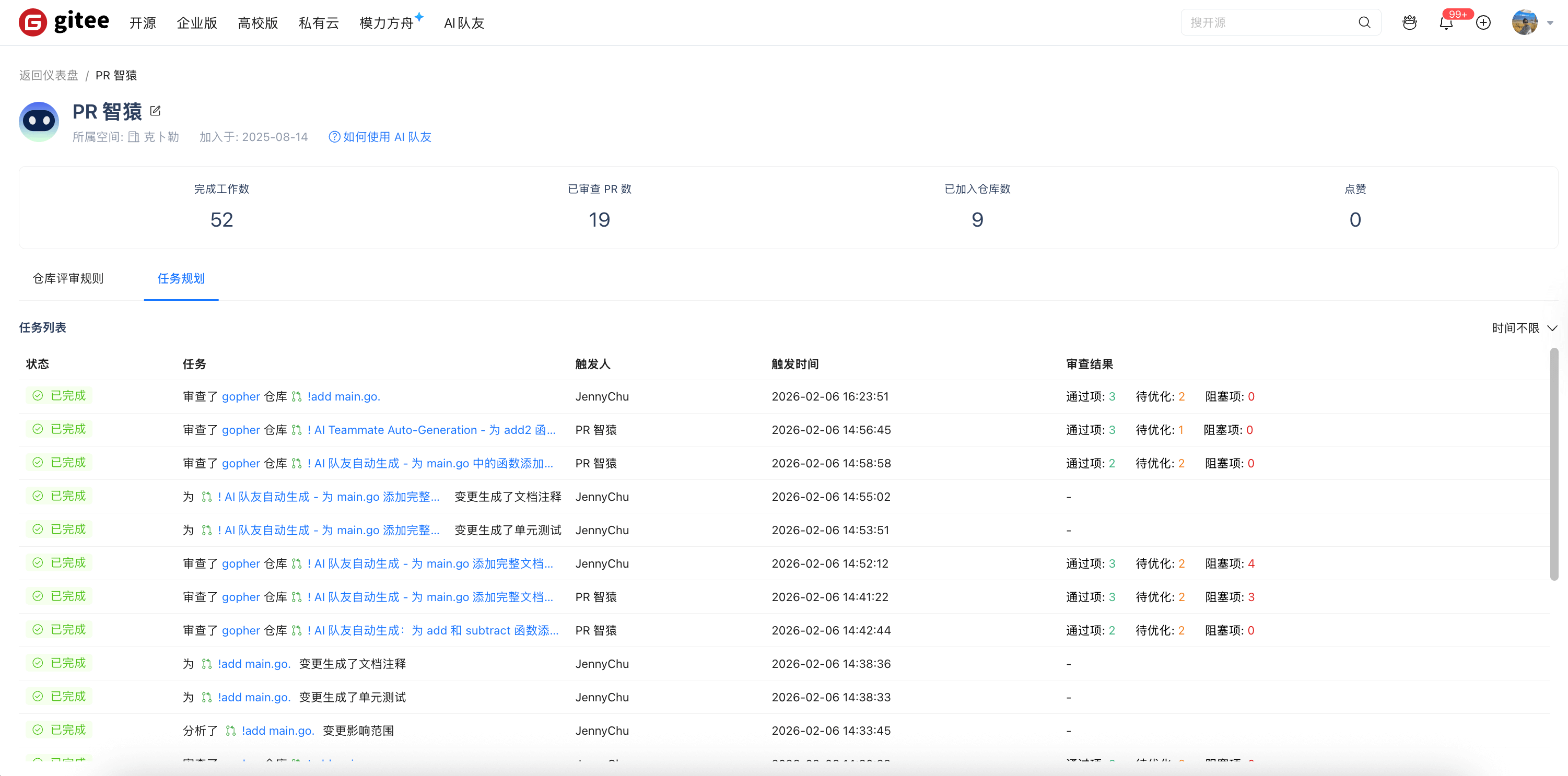
Task: Click PR icon in 14:41:22 row
Action: coord(297,598)
